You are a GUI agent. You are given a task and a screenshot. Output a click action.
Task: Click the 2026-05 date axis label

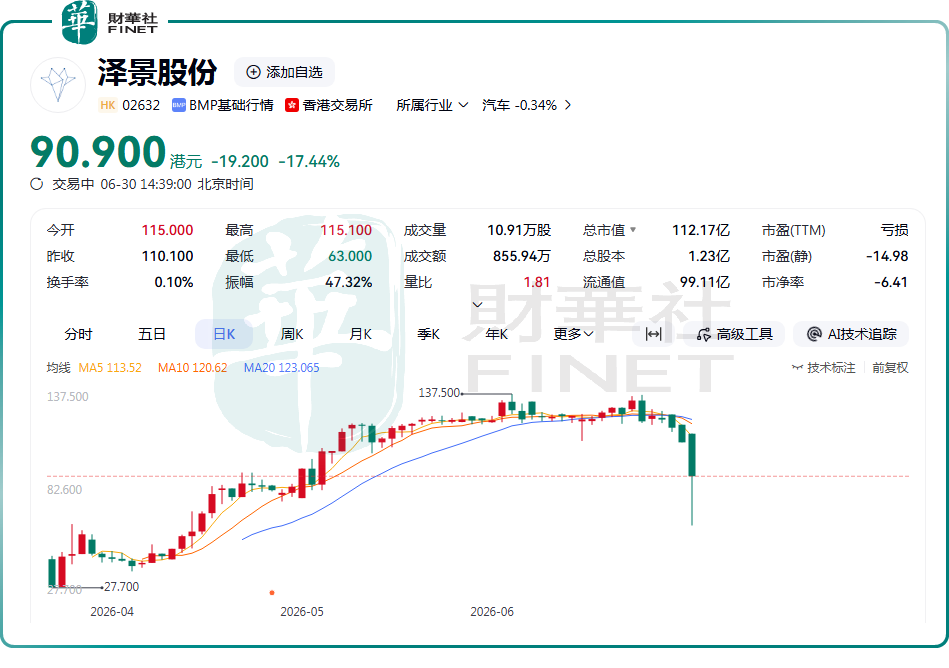pos(302,612)
